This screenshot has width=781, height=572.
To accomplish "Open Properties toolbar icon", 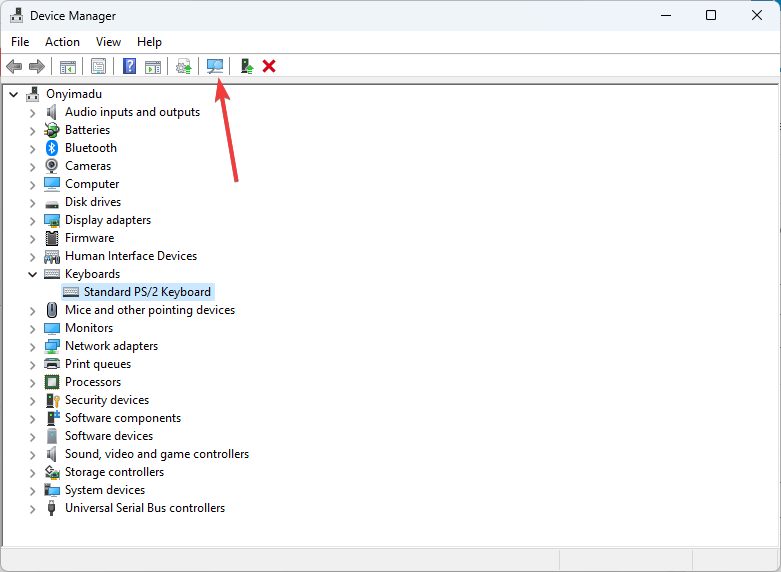I will click(x=99, y=66).
